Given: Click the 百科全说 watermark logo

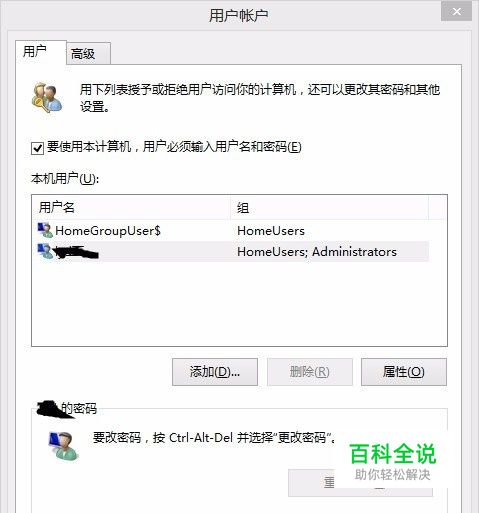Looking at the screenshot, I should (x=392, y=454).
